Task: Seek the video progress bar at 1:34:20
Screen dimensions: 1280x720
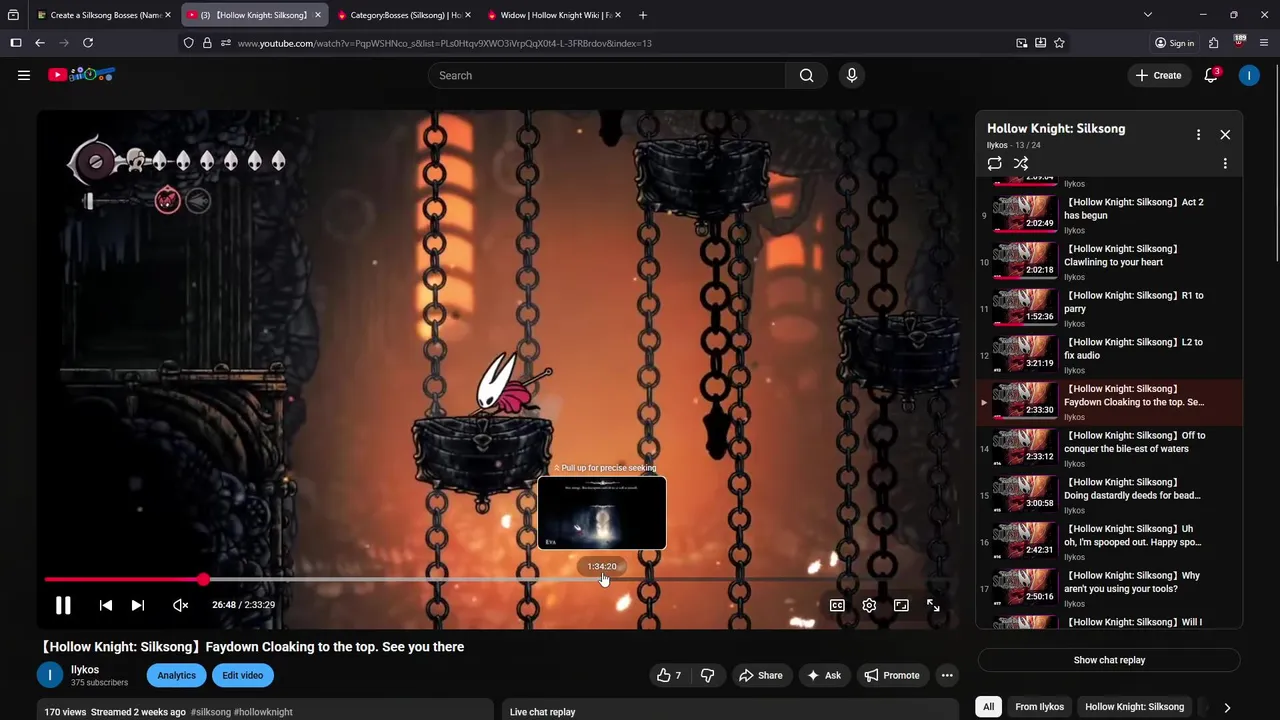Action: pyautogui.click(x=603, y=579)
